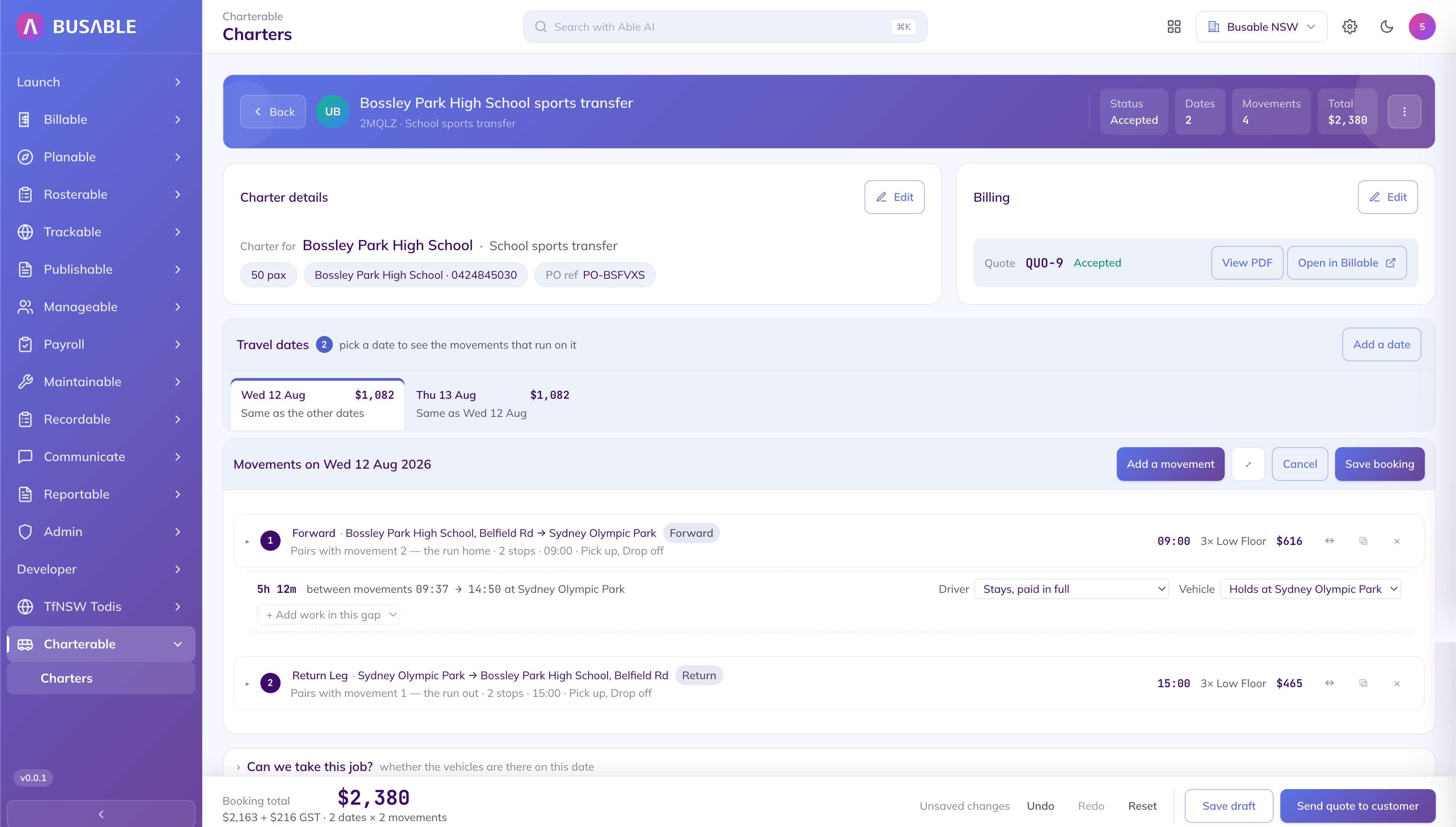Edit Billing section

point(1387,197)
